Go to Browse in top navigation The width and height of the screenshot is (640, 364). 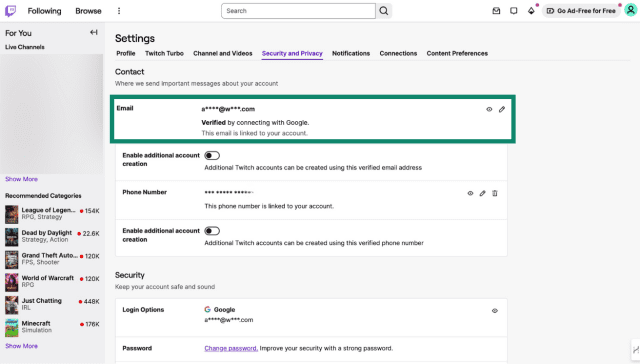[88, 11]
